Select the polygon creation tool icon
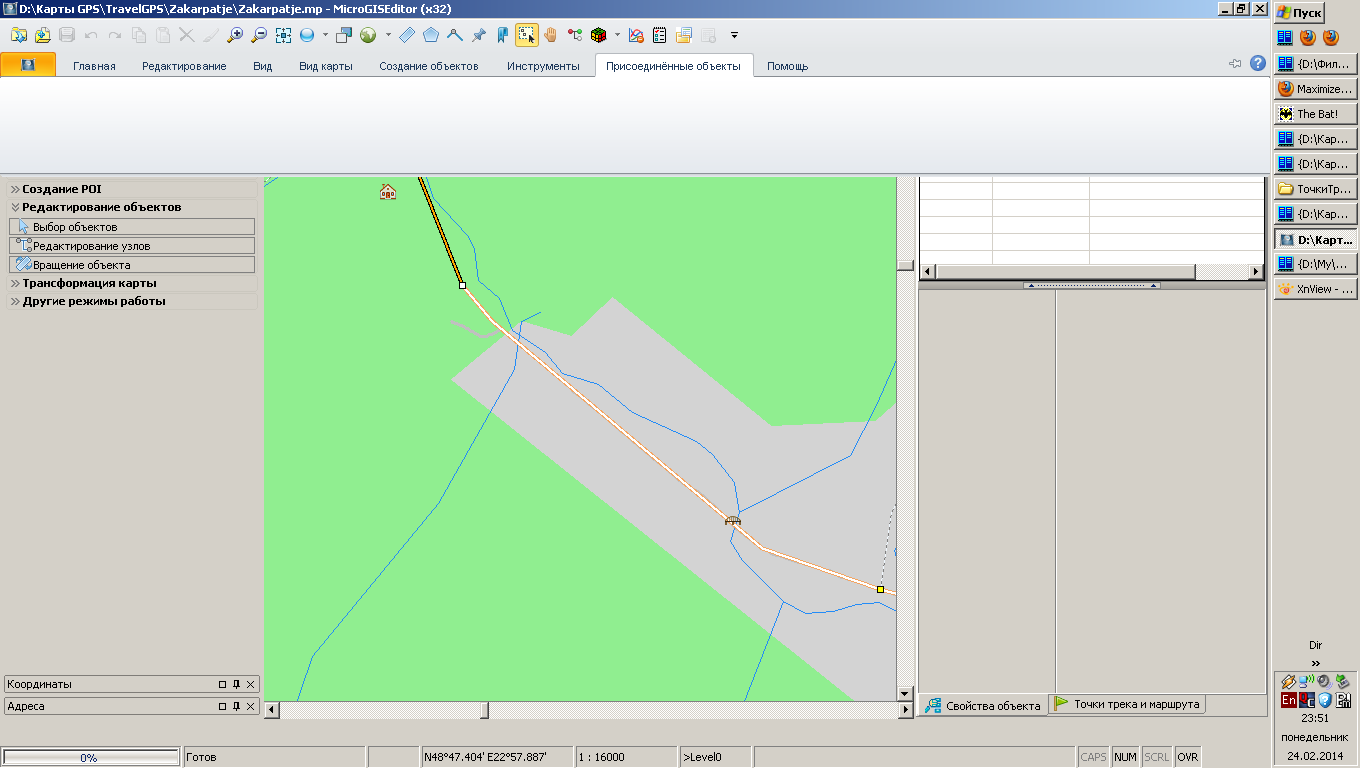This screenshot has height=768, width=1360. (431, 35)
